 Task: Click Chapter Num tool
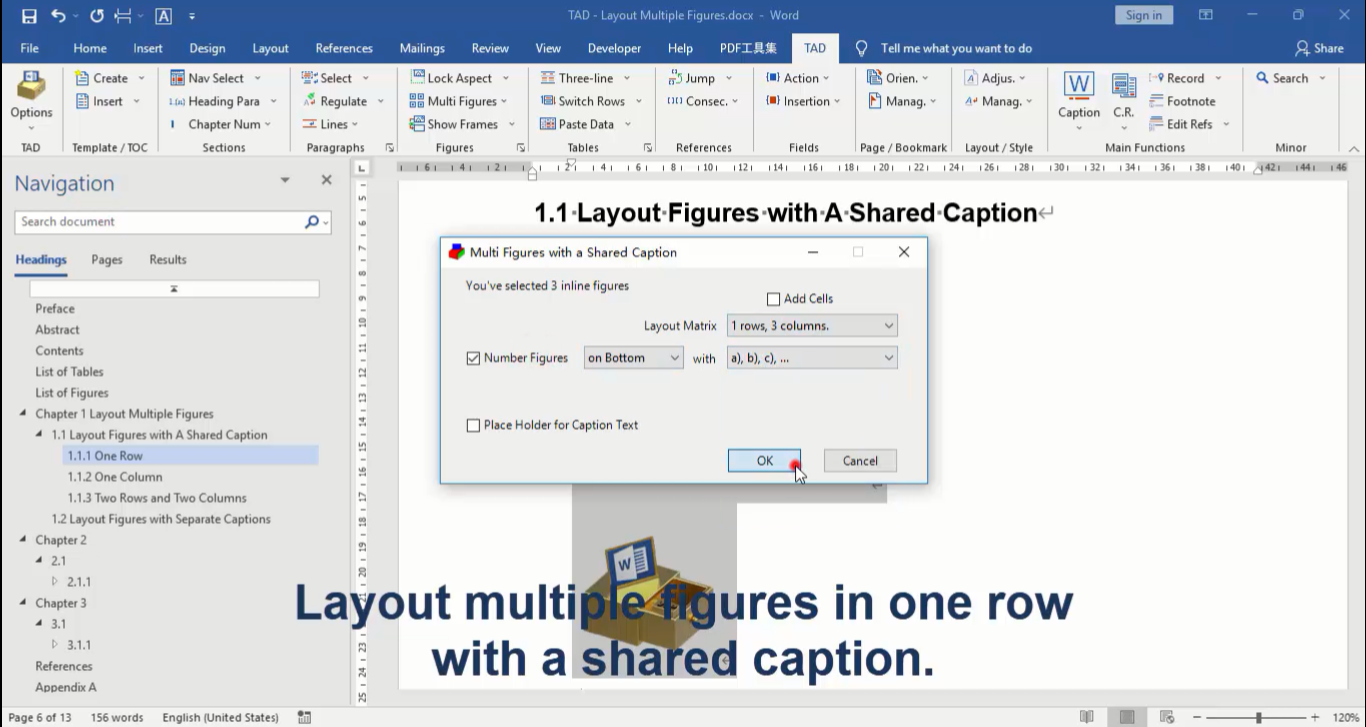point(222,124)
